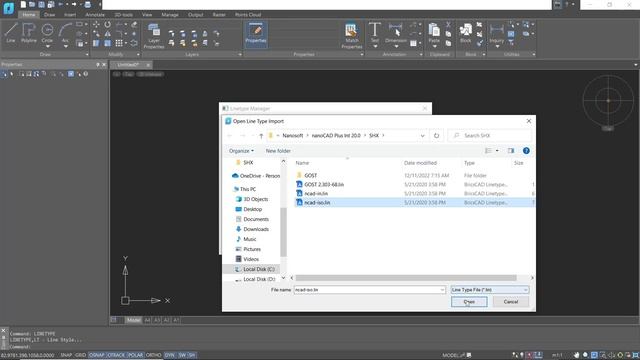Switch to the Draw ribbon tab
The width and height of the screenshot is (640, 360).
tap(49, 15)
